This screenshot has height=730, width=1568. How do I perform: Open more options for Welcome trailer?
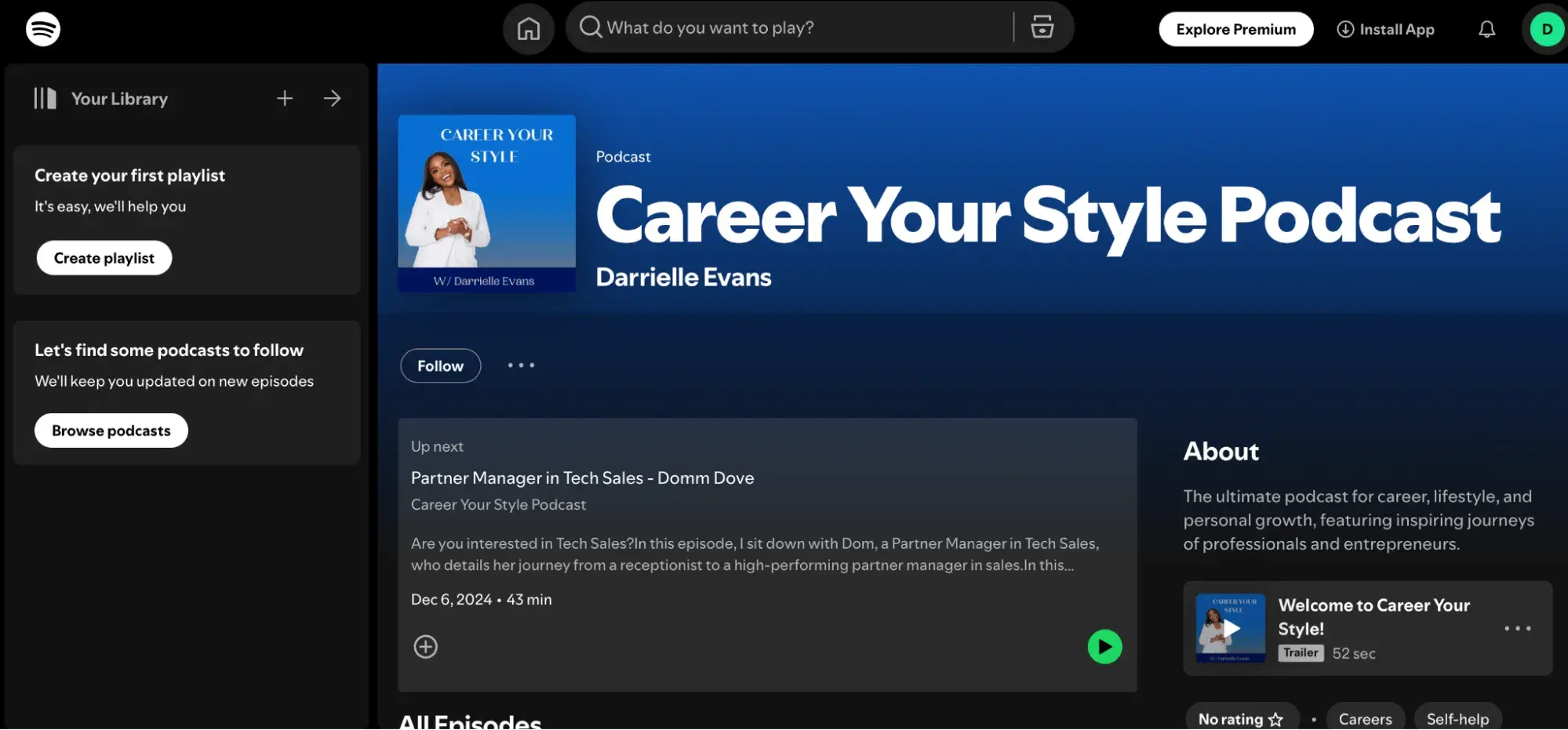[x=1517, y=628]
